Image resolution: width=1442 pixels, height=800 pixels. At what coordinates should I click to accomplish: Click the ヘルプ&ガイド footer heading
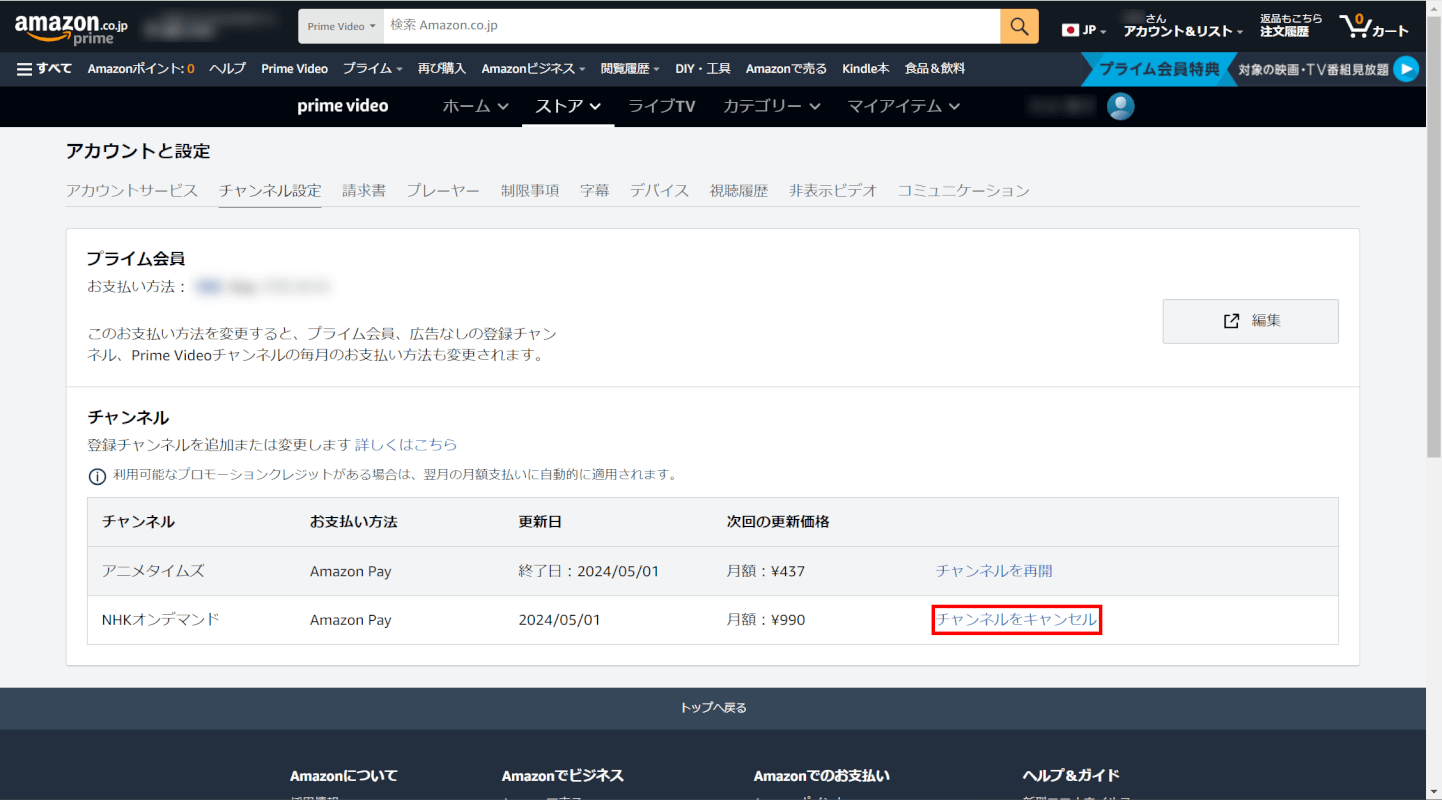1071,775
